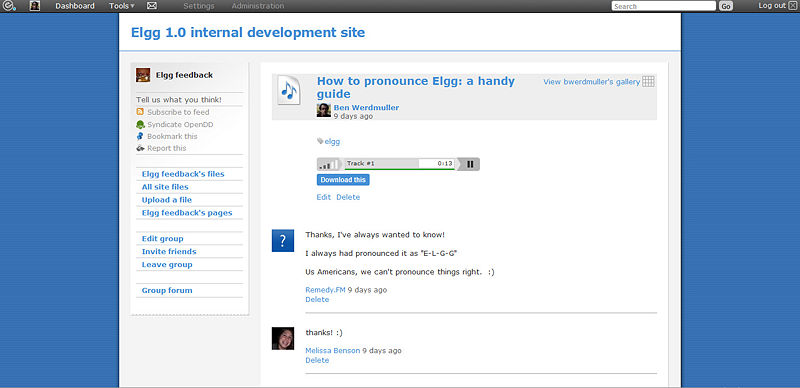Screen dimensions: 800x388
Task: Open the user avatar icon in top bar
Action: pyautogui.click(x=35, y=6)
